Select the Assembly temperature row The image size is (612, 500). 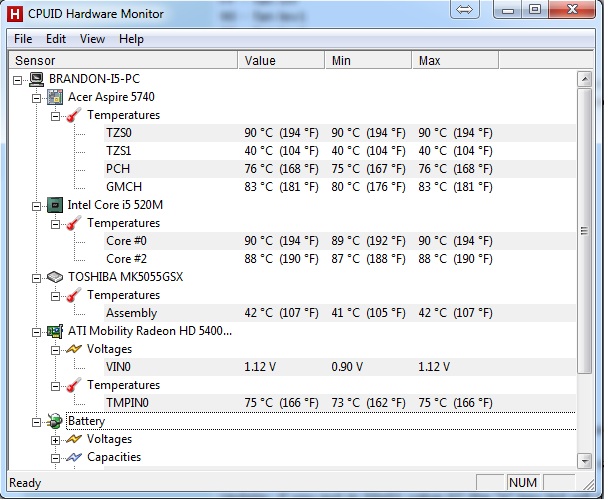point(340,313)
